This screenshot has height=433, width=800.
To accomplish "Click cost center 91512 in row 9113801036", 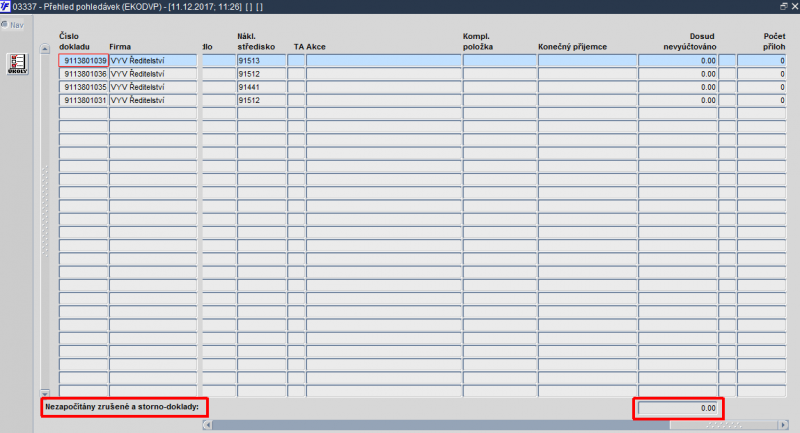I will pyautogui.click(x=261, y=73).
